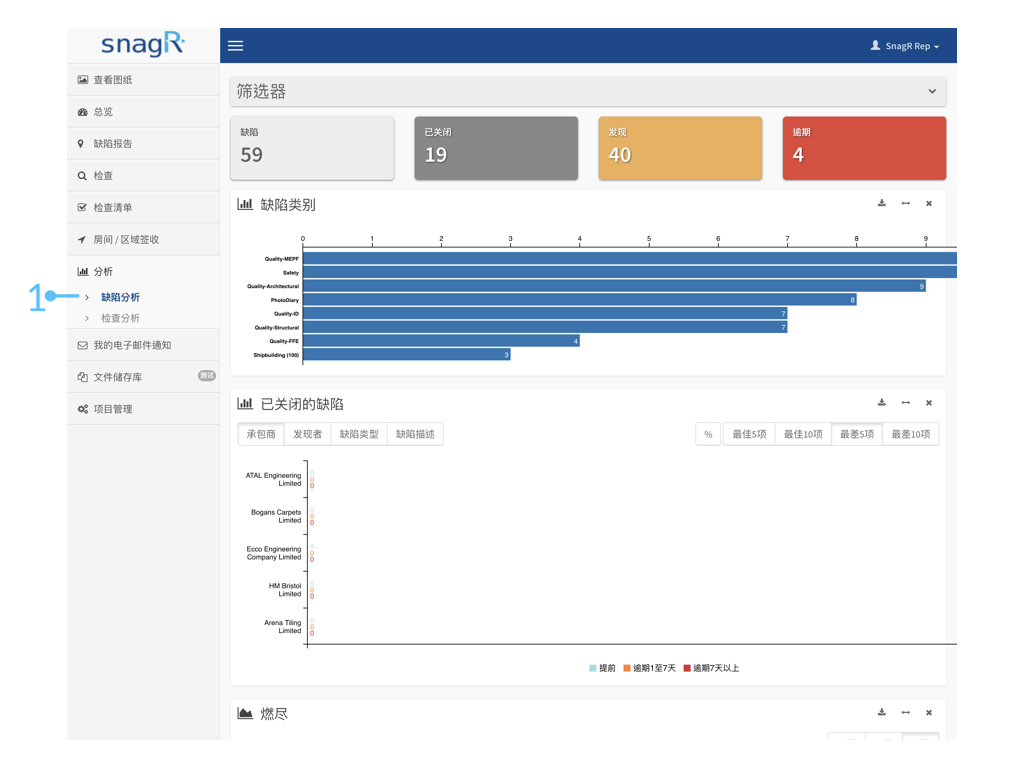This screenshot has width=1024, height=768.
Task: Select the 最佳10项 option
Action: tap(803, 434)
